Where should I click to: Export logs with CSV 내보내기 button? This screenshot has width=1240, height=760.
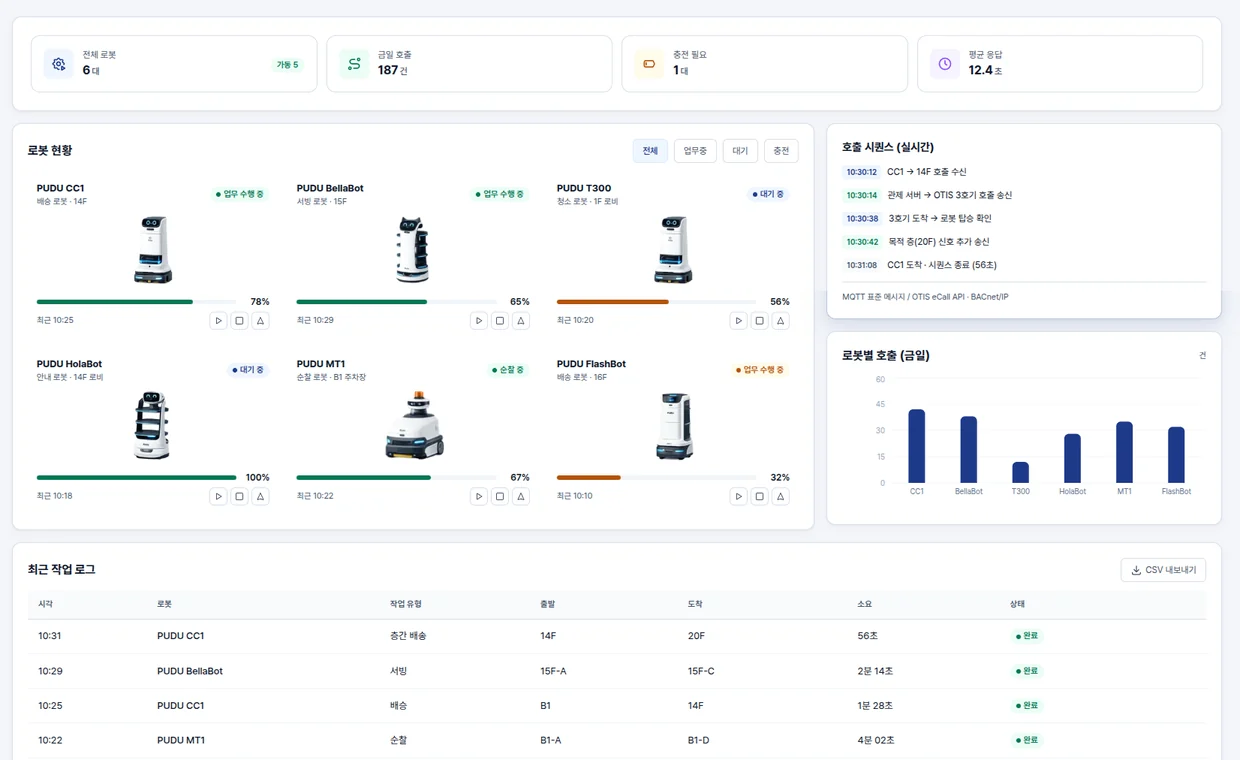click(x=1163, y=570)
